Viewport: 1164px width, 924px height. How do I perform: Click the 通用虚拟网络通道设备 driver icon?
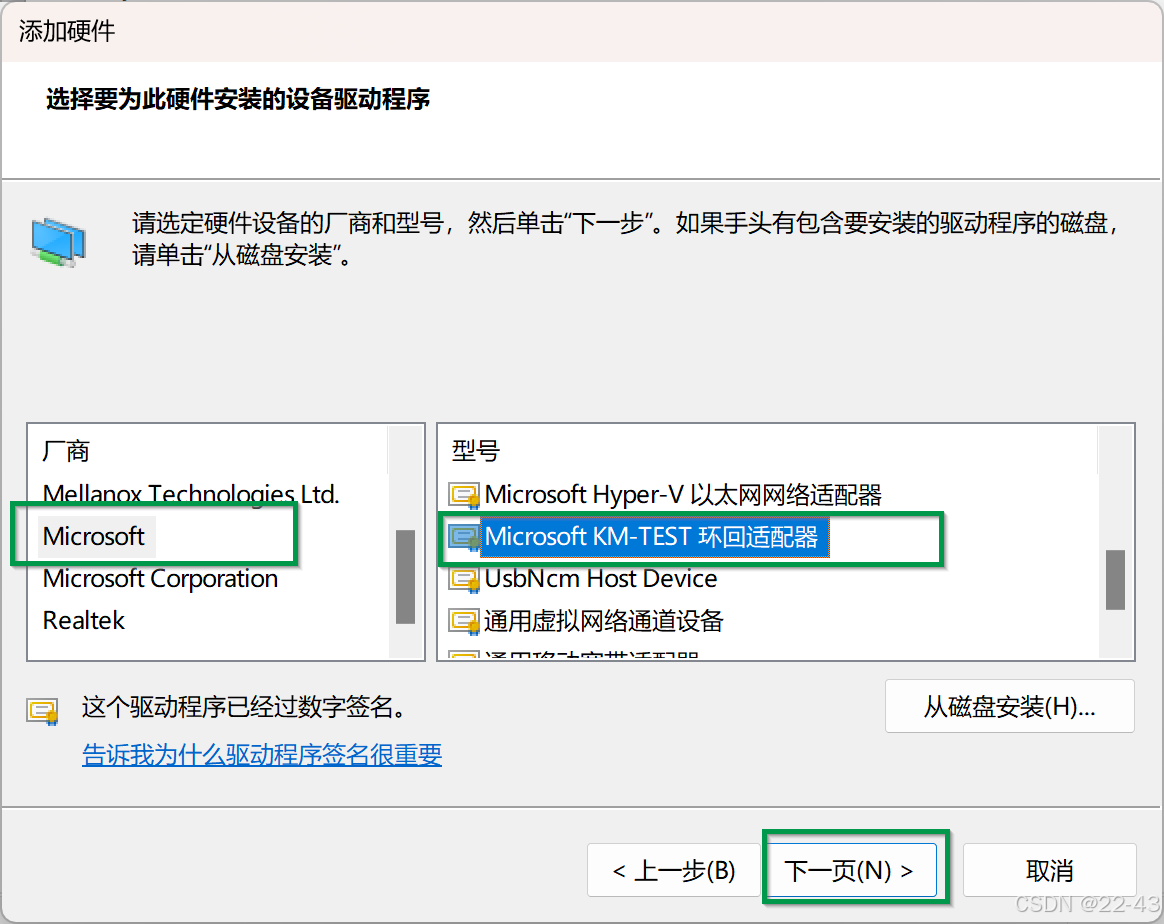[464, 622]
